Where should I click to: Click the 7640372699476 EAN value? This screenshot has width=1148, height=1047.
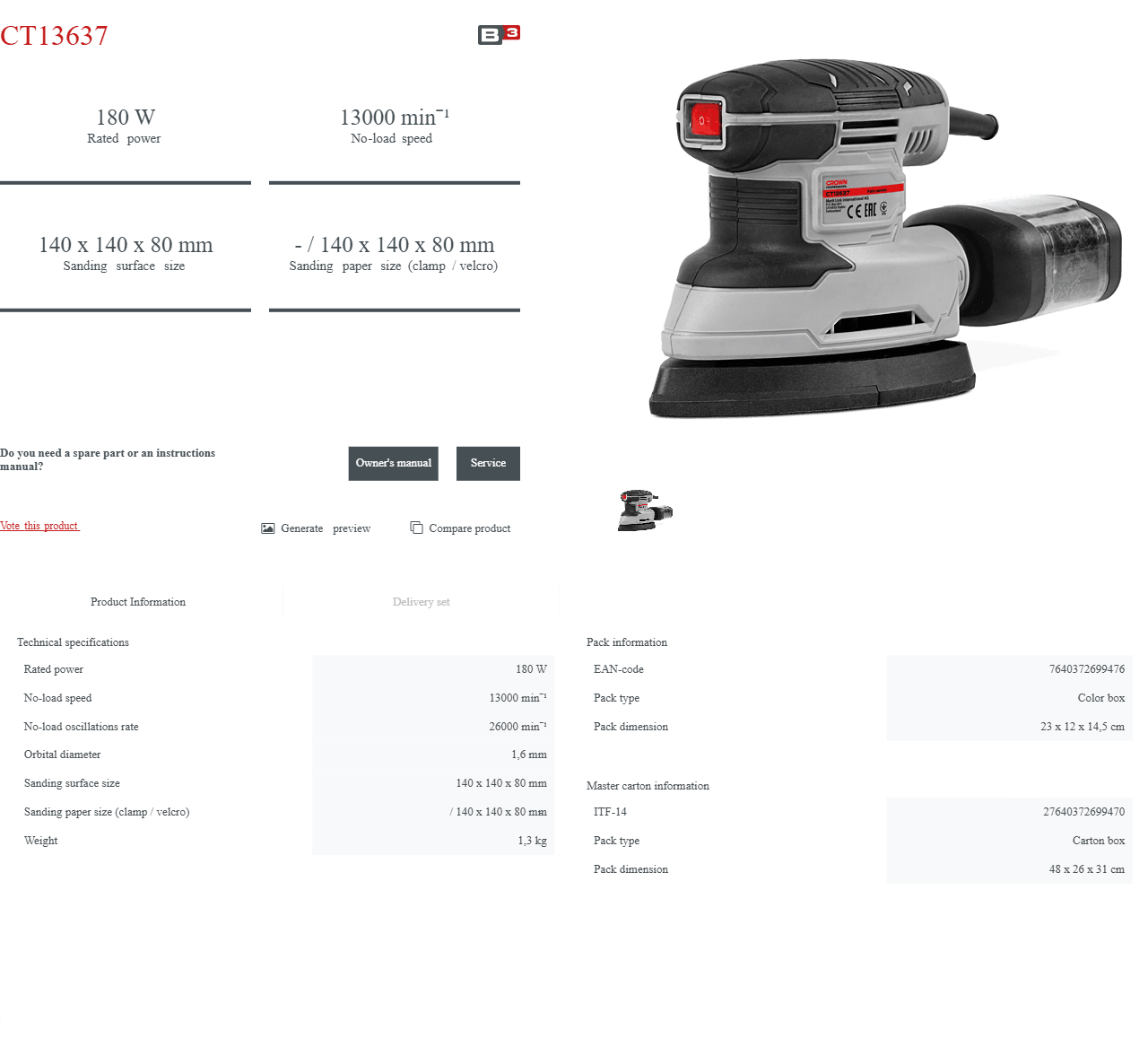click(1086, 669)
